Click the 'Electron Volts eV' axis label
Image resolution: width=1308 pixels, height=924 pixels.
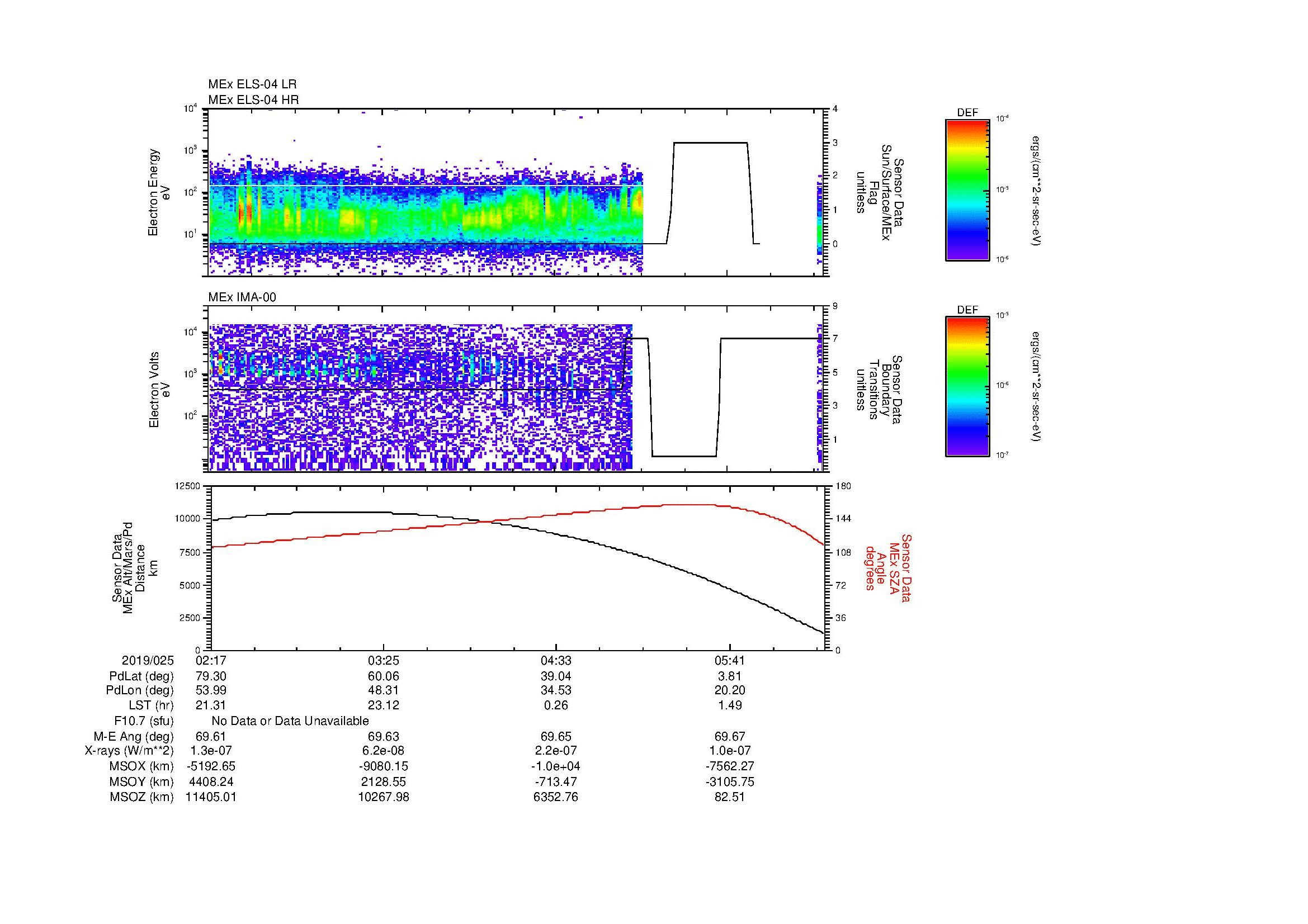click(159, 390)
